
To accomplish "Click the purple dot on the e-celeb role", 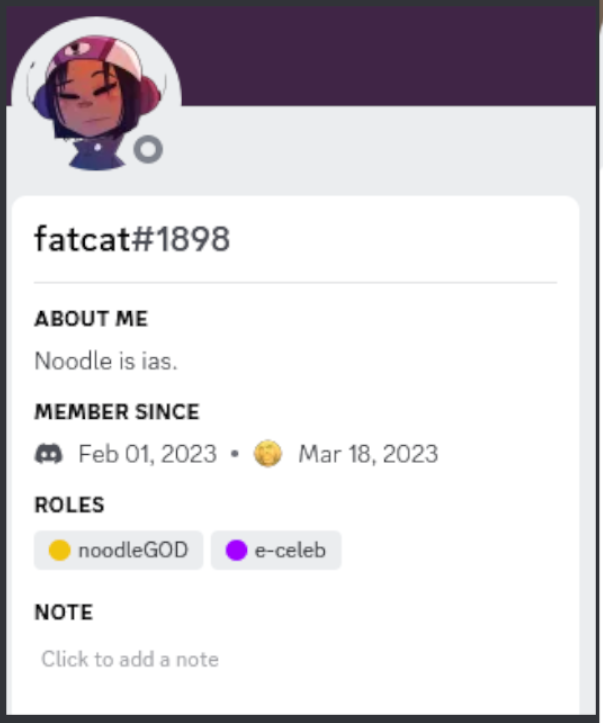I will click(x=236, y=550).
